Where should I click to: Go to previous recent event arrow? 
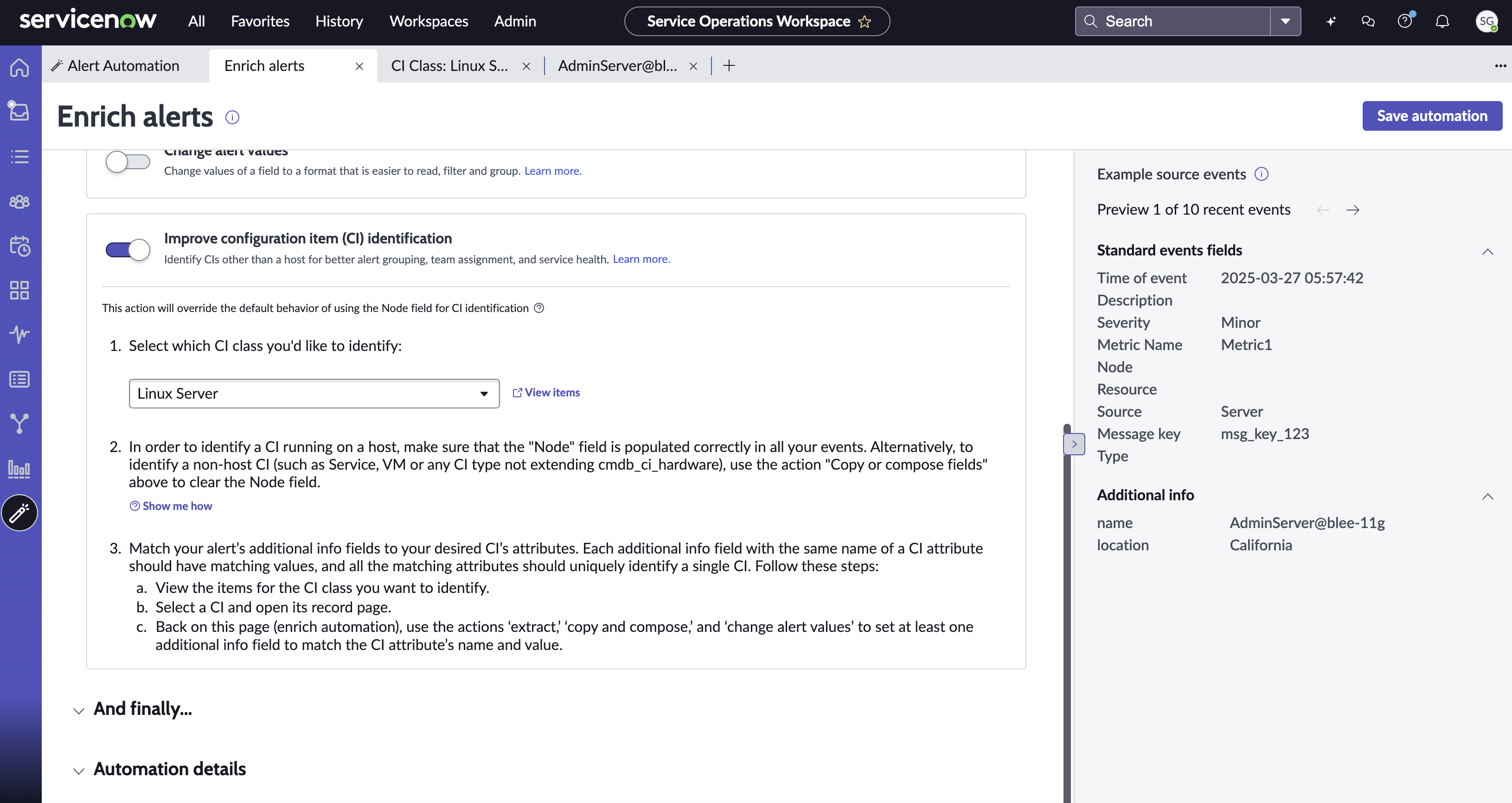(1323, 210)
